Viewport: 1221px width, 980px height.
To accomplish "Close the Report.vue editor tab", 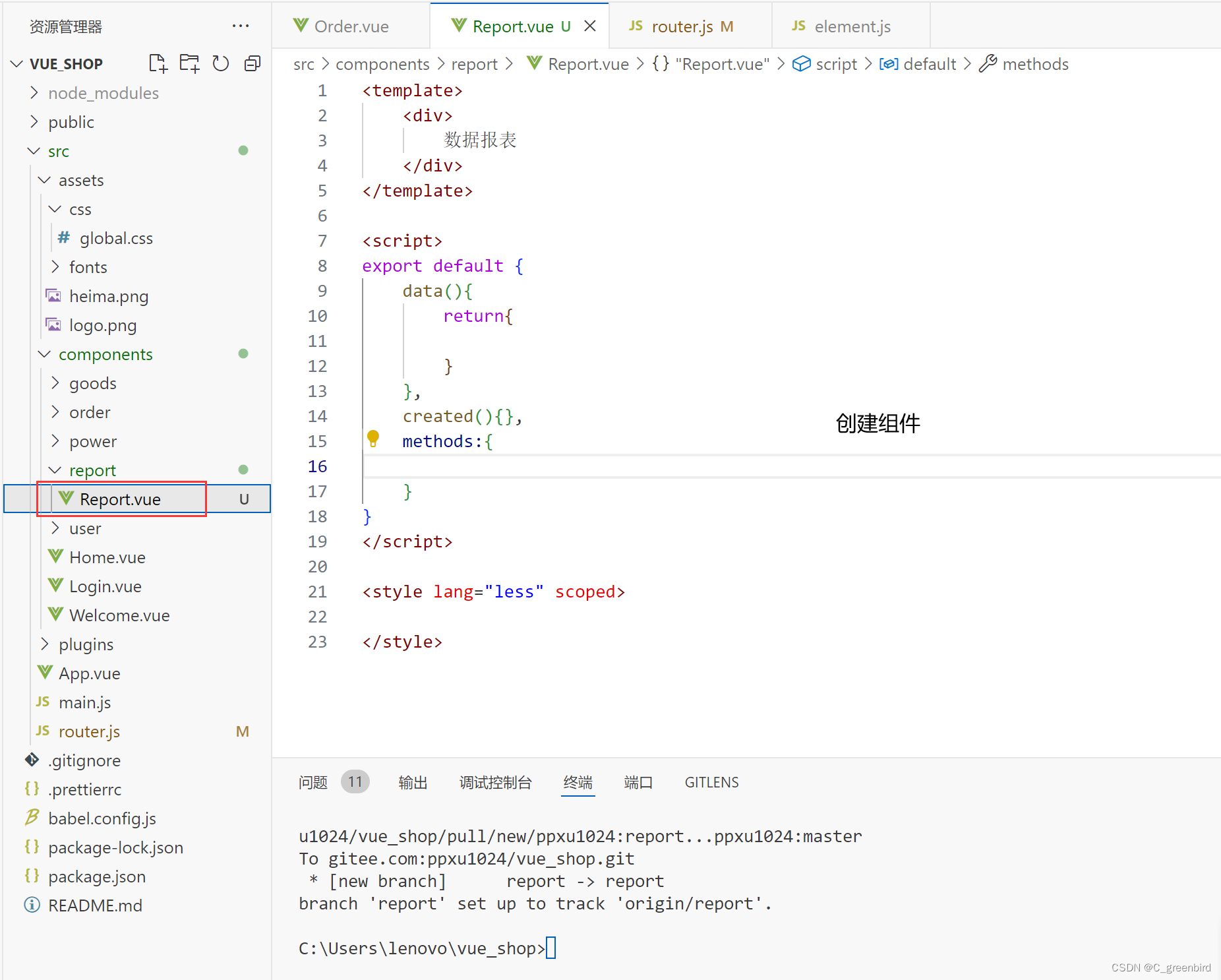I will coord(590,26).
